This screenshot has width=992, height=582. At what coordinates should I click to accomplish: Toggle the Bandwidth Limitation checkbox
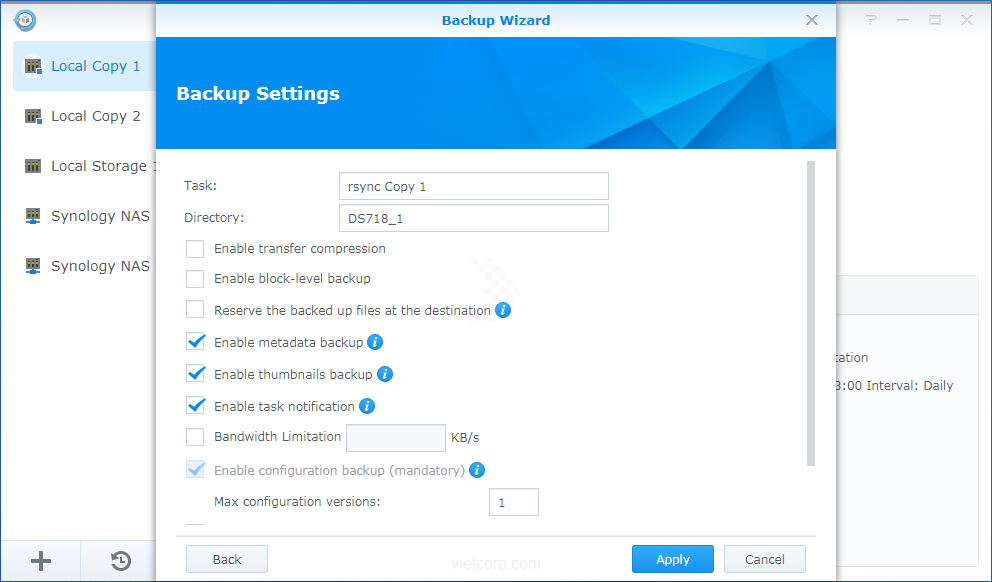pos(195,437)
